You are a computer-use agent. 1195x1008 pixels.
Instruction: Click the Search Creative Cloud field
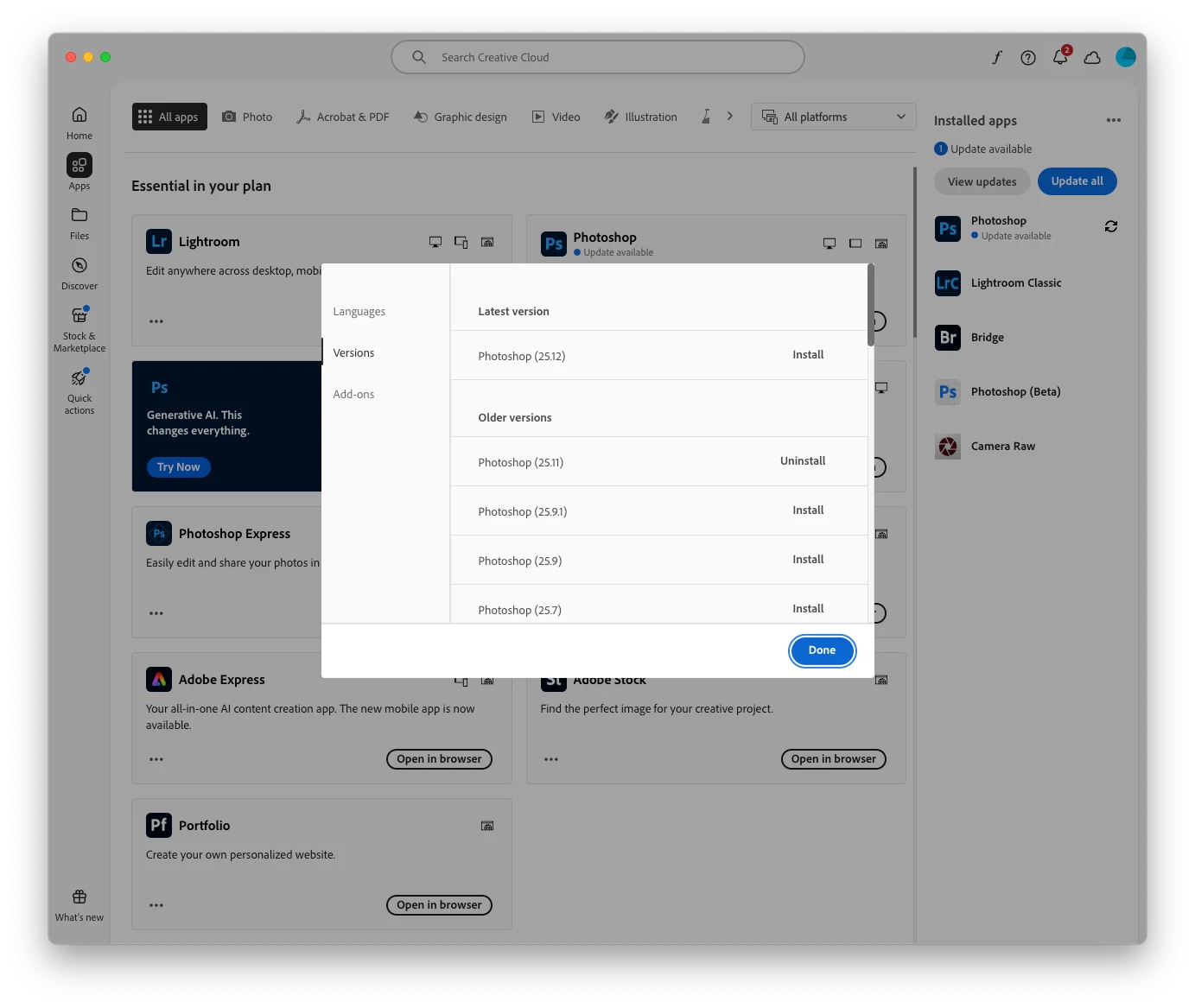pyautogui.click(x=597, y=57)
